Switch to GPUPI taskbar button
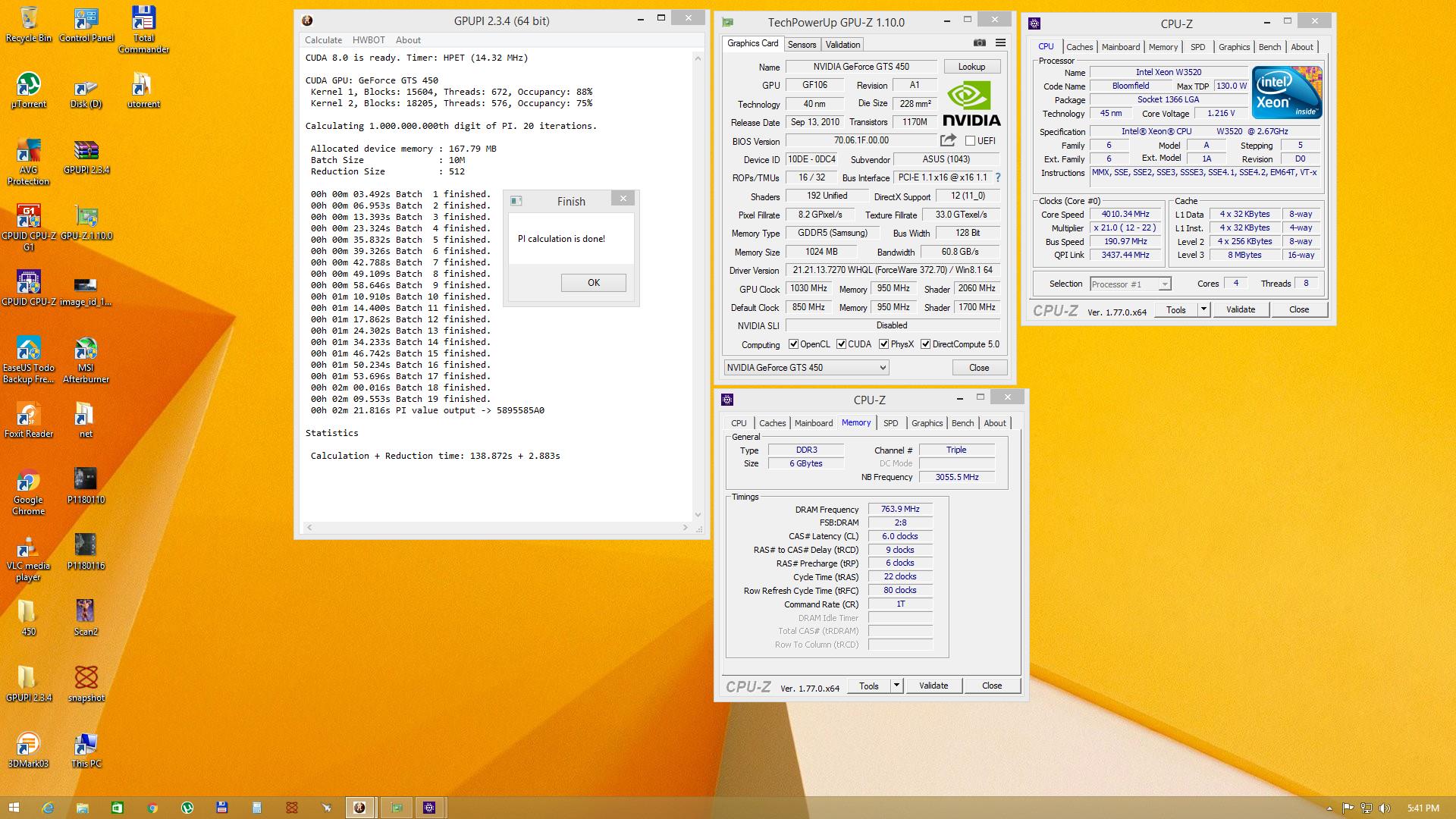Image resolution: width=1456 pixels, height=819 pixels. click(x=360, y=808)
